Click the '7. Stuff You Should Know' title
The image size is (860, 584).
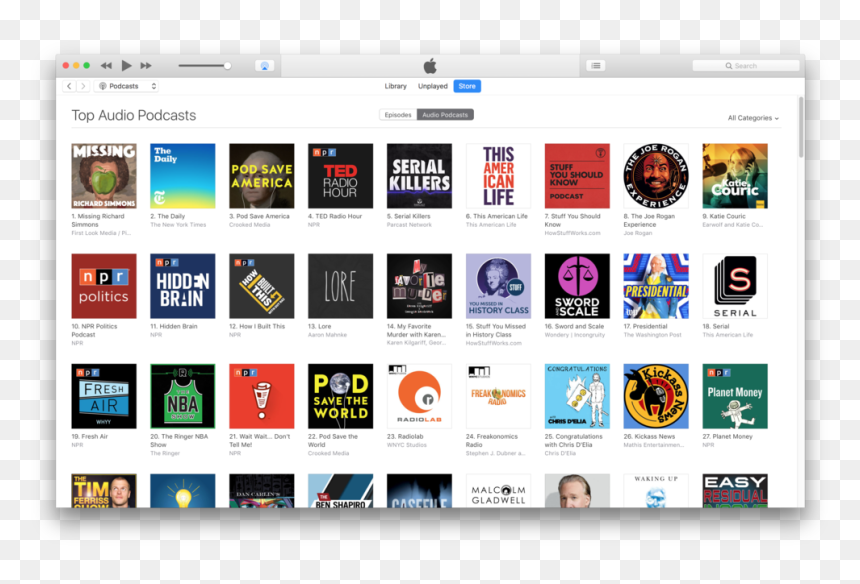573,220
